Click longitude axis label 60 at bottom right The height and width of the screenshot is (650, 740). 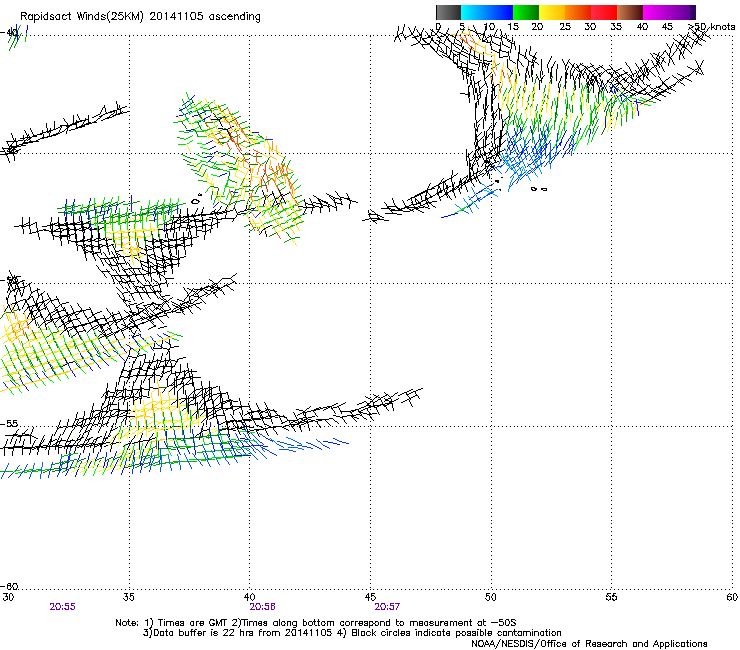coord(732,597)
